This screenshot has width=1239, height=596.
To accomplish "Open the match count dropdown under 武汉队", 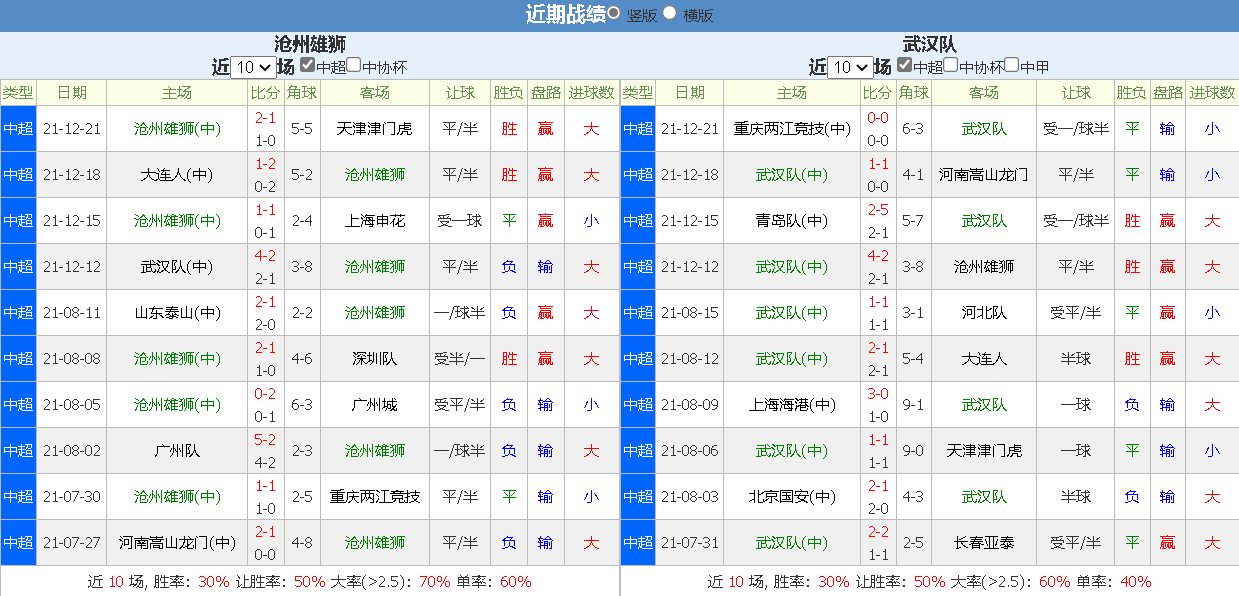I will click(x=850, y=67).
